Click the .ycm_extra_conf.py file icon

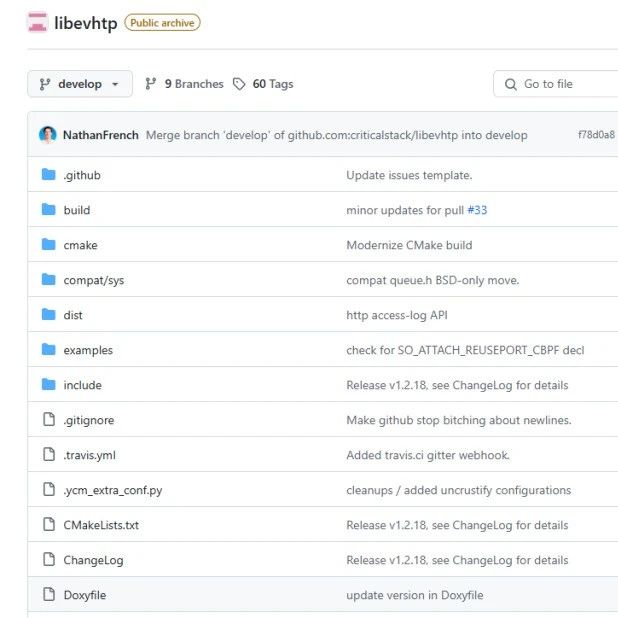pyautogui.click(x=49, y=490)
